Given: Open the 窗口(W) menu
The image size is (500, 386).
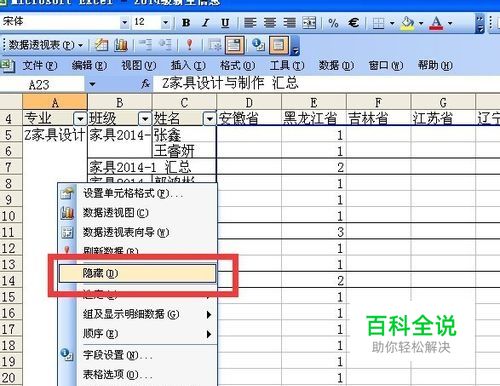Looking at the screenshot, I should [386, 65].
